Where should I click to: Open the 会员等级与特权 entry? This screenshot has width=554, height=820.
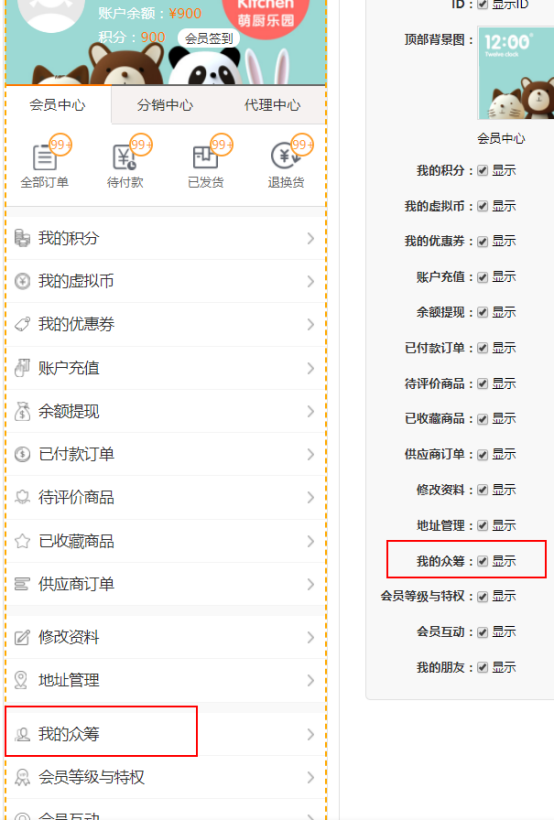point(165,777)
